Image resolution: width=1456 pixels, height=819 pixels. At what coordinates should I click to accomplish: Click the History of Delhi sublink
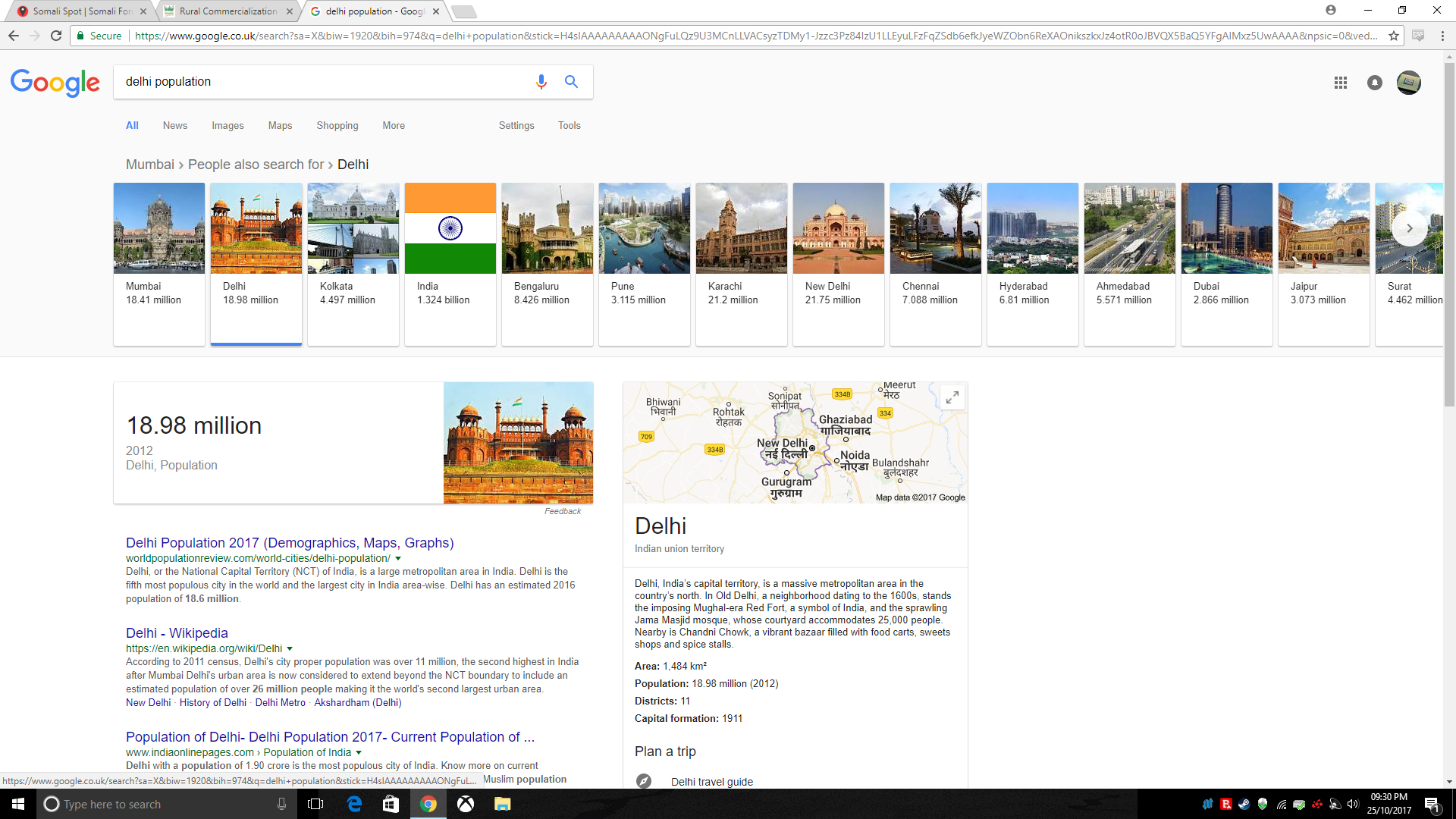pos(213,703)
